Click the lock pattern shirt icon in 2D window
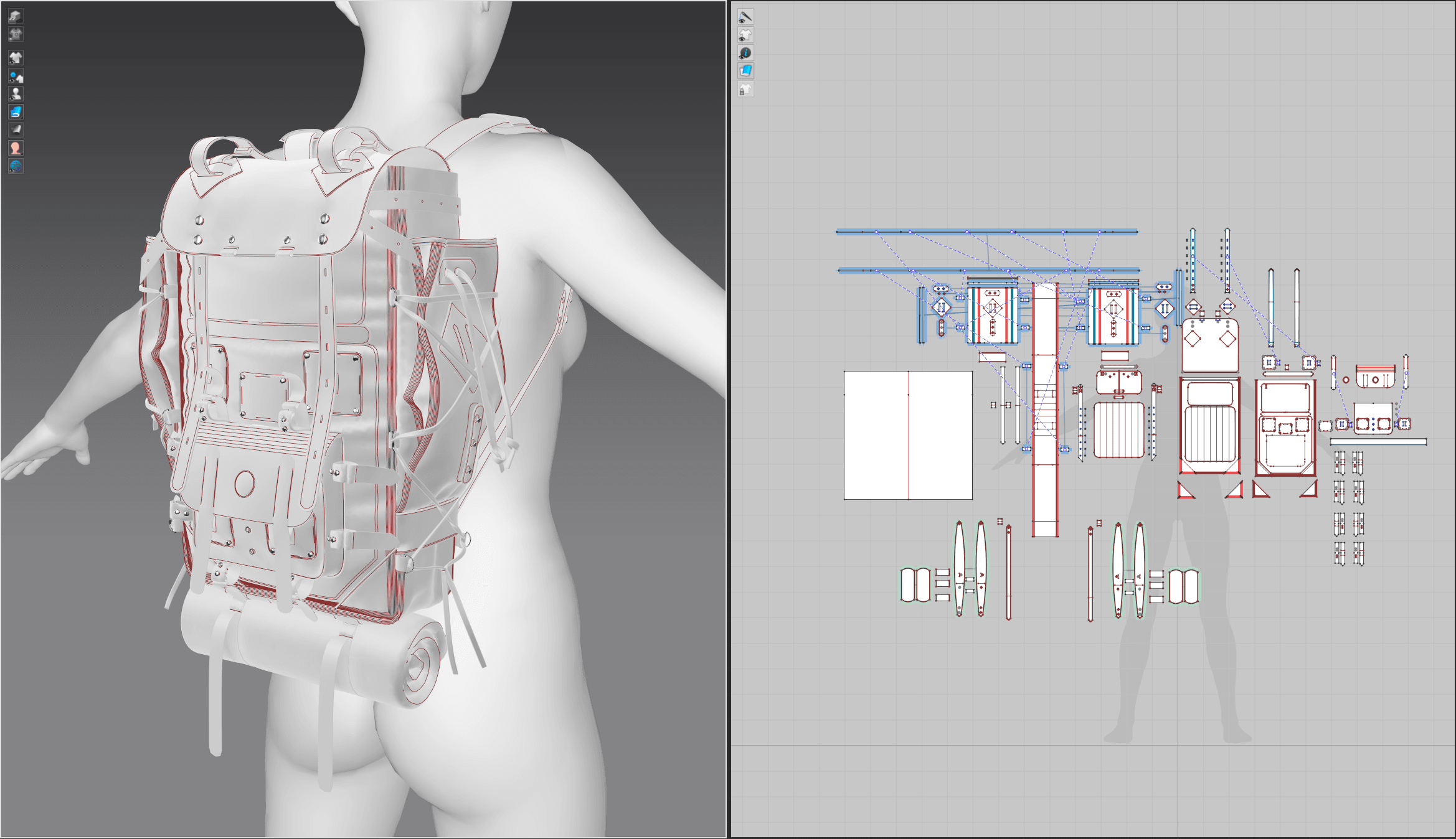Viewport: 1456px width, 839px height. pyautogui.click(x=745, y=90)
